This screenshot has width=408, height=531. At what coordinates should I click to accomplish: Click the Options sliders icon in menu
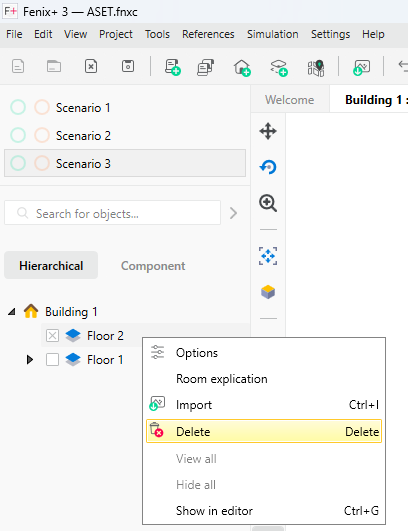tap(157, 352)
